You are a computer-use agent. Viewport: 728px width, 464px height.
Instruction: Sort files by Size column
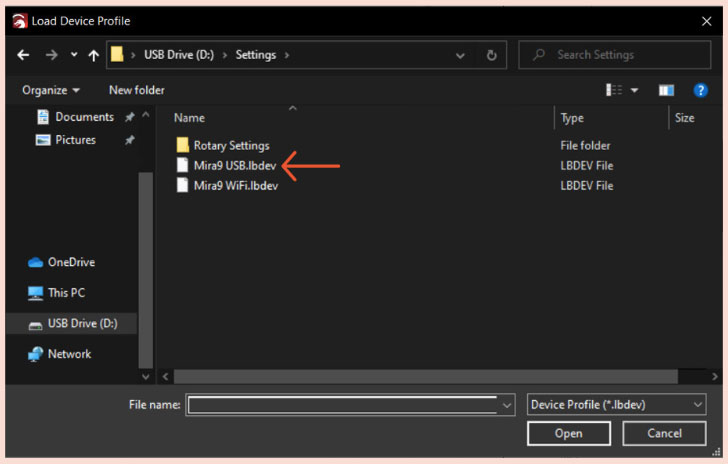coord(684,118)
